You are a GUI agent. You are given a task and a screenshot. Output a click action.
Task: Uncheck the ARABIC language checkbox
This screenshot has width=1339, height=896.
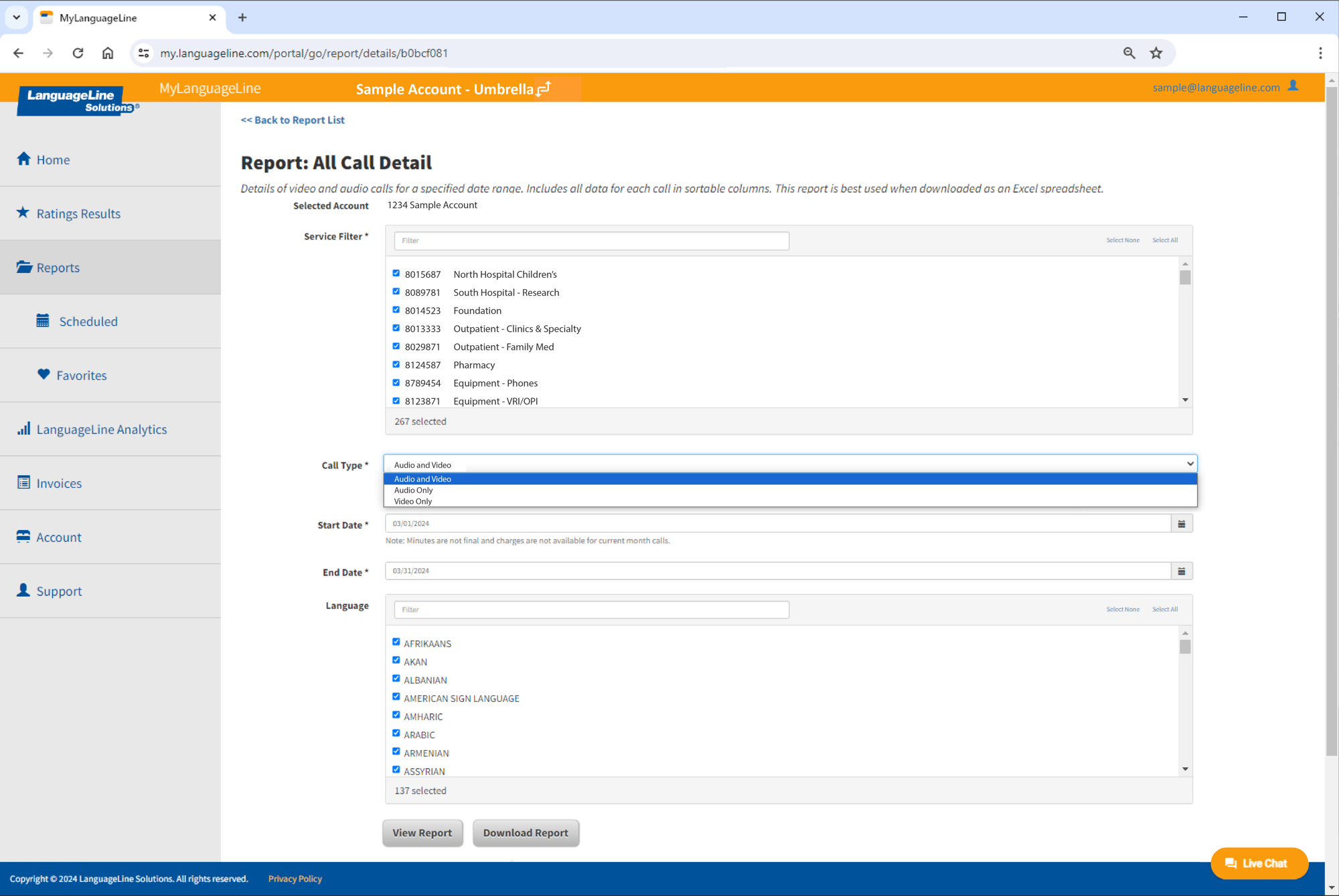[x=396, y=733]
